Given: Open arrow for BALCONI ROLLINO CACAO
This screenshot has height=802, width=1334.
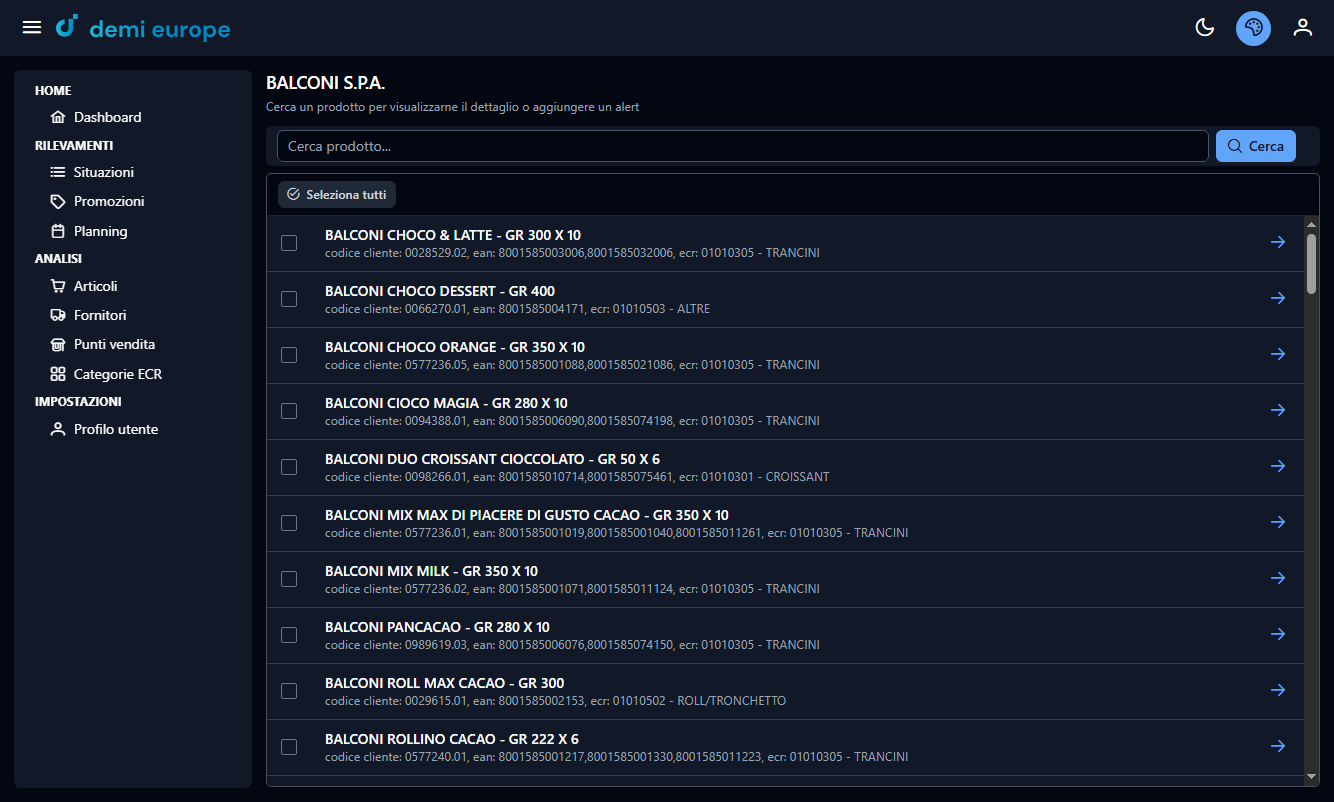Looking at the screenshot, I should click(1277, 746).
